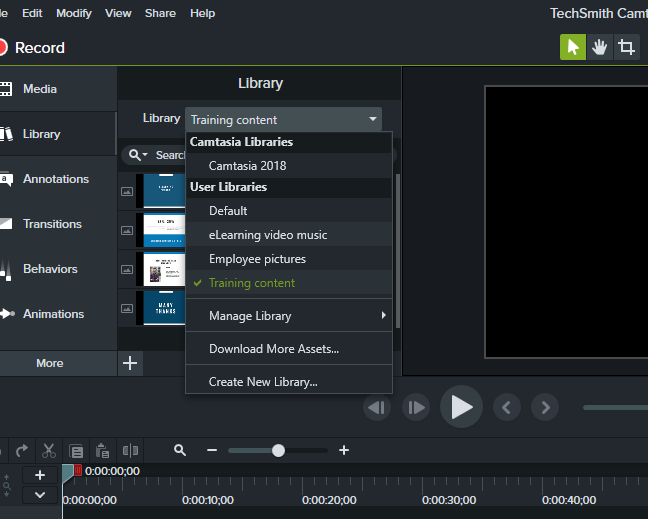648x519 pixels.
Task: Open the Share menu
Action: tap(160, 13)
